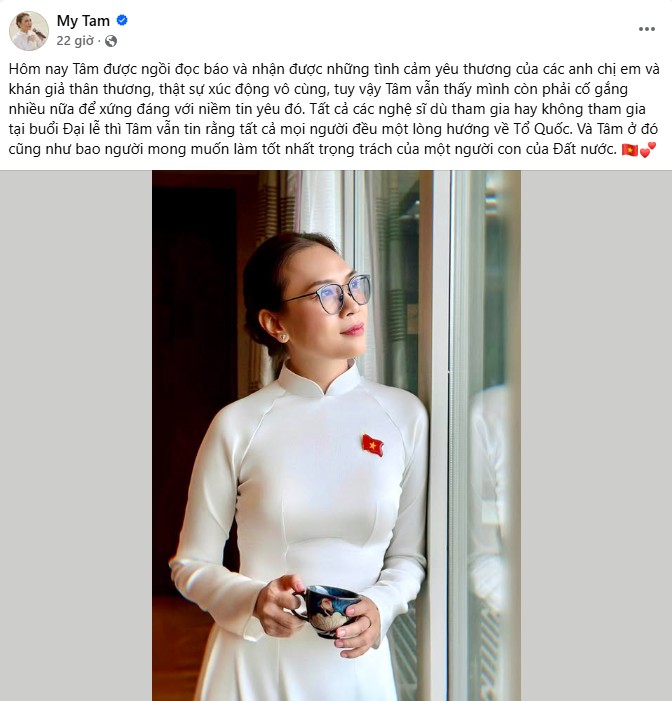This screenshot has width=672, height=701.
Task: Open the post via the 22 giờ timestamp
Action: (x=75, y=41)
